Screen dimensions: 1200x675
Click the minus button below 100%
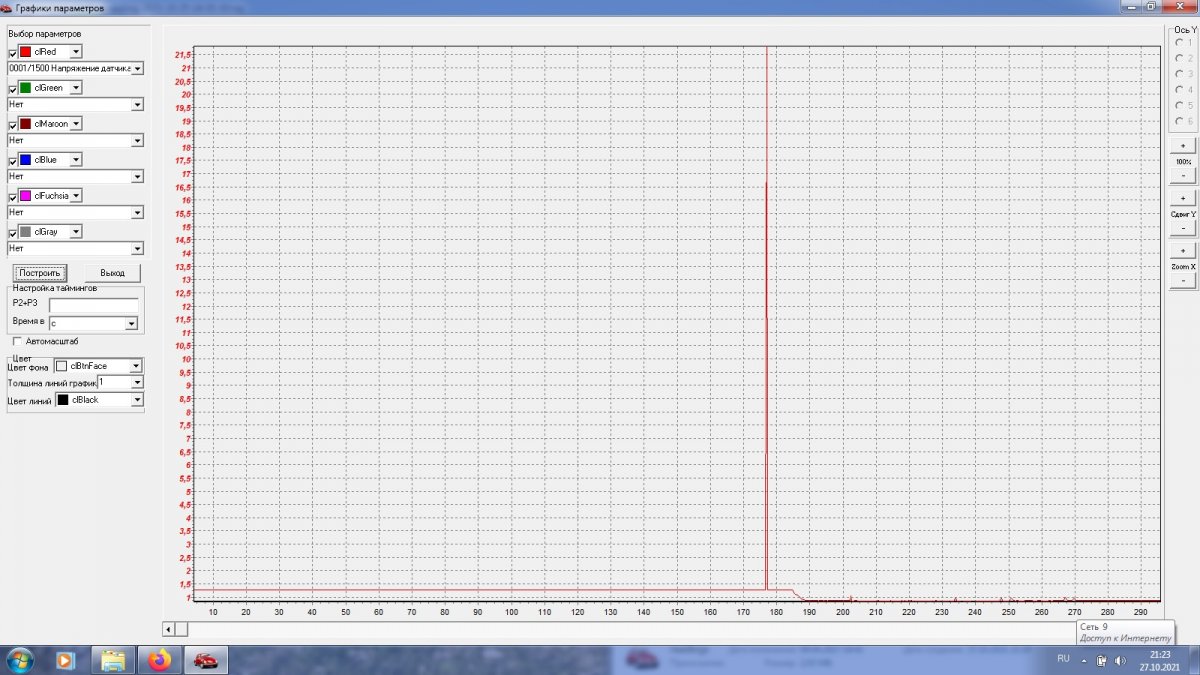click(1182, 176)
